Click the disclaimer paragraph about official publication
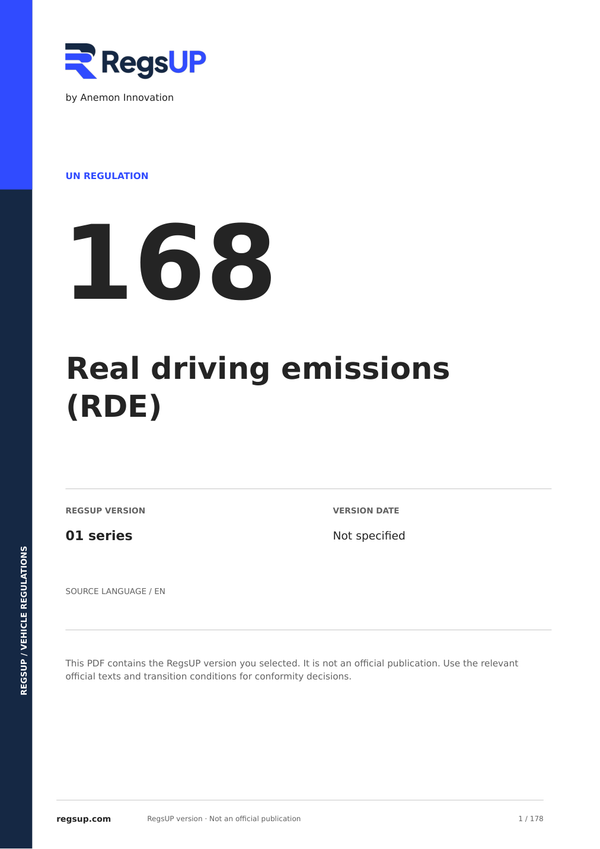Image resolution: width=600 pixels, height=849 pixels. (292, 670)
